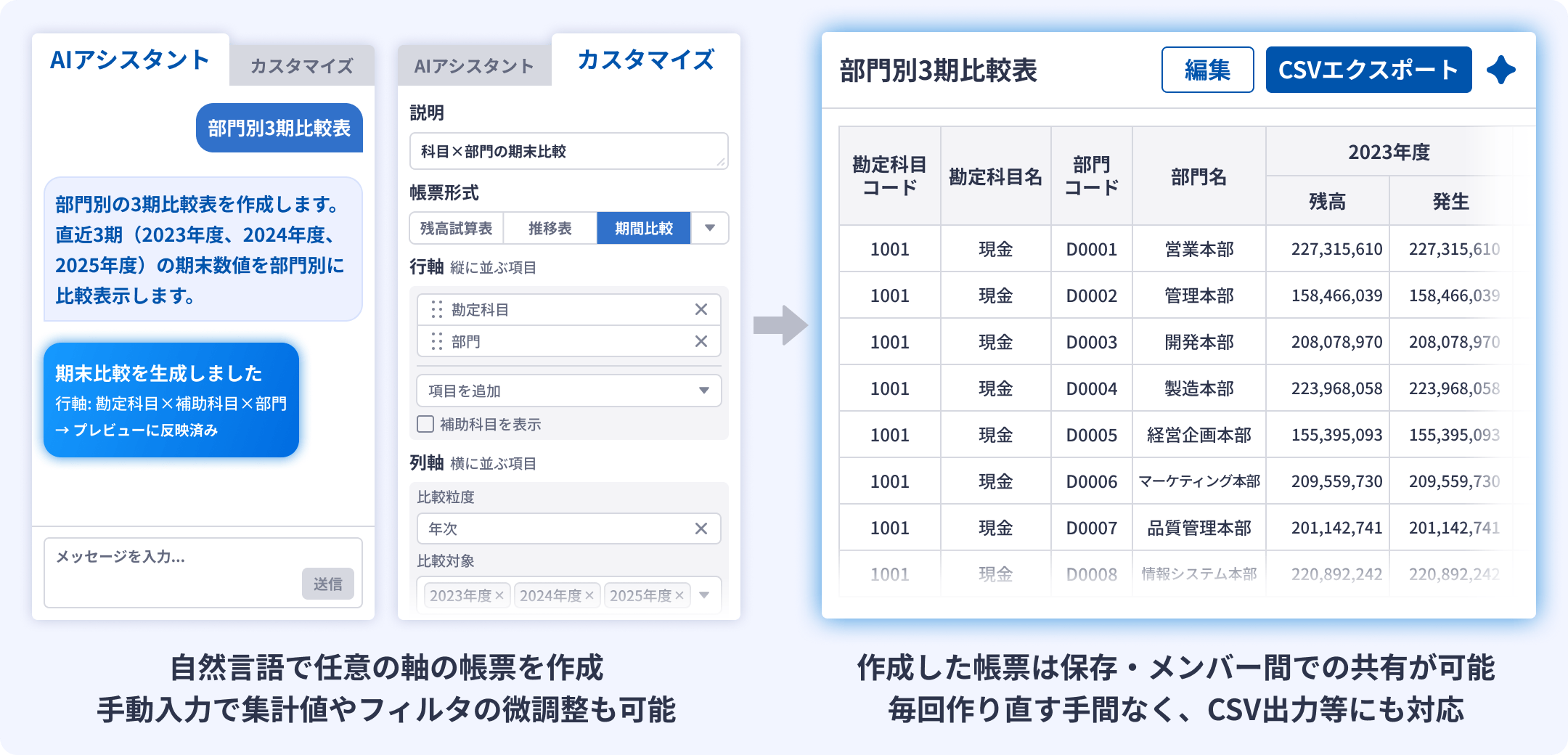Viewport: 1568px width, 755px height.
Task: Clear 年次 comparison granularity with X
Action: pos(701,529)
